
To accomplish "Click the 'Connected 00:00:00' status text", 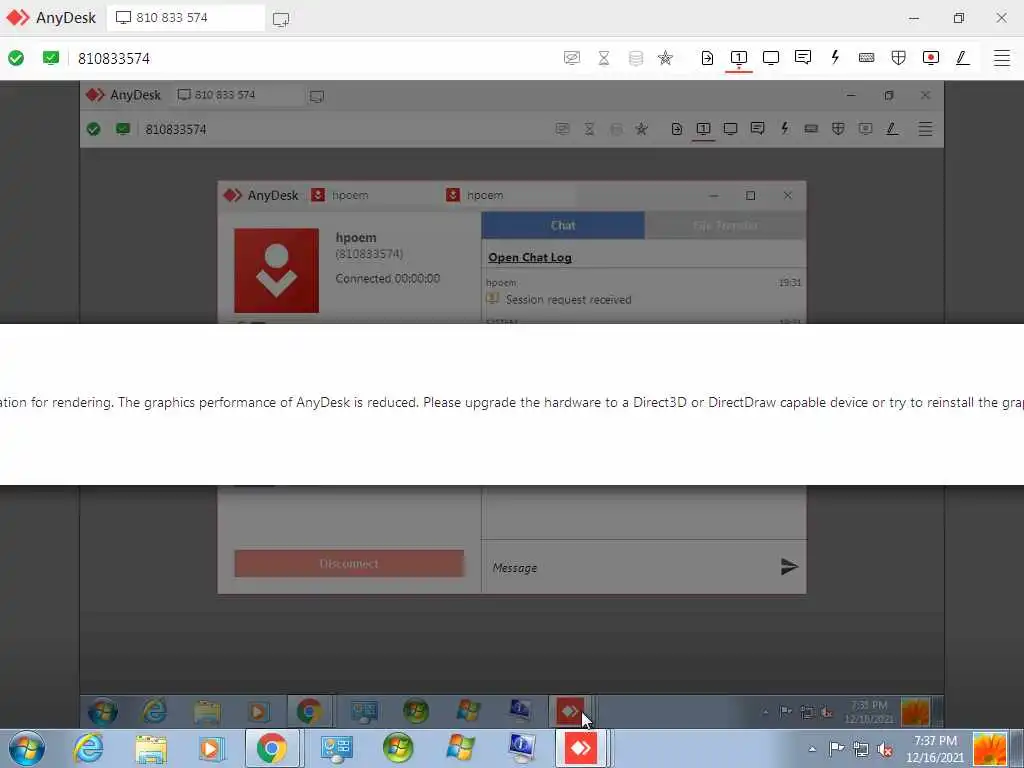I will click(388, 278).
